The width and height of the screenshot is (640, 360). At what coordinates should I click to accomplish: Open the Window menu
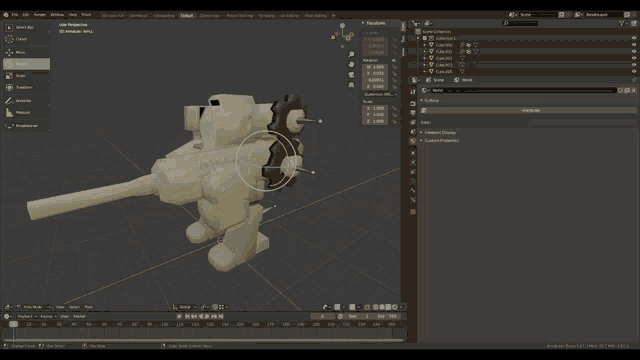(x=57, y=15)
